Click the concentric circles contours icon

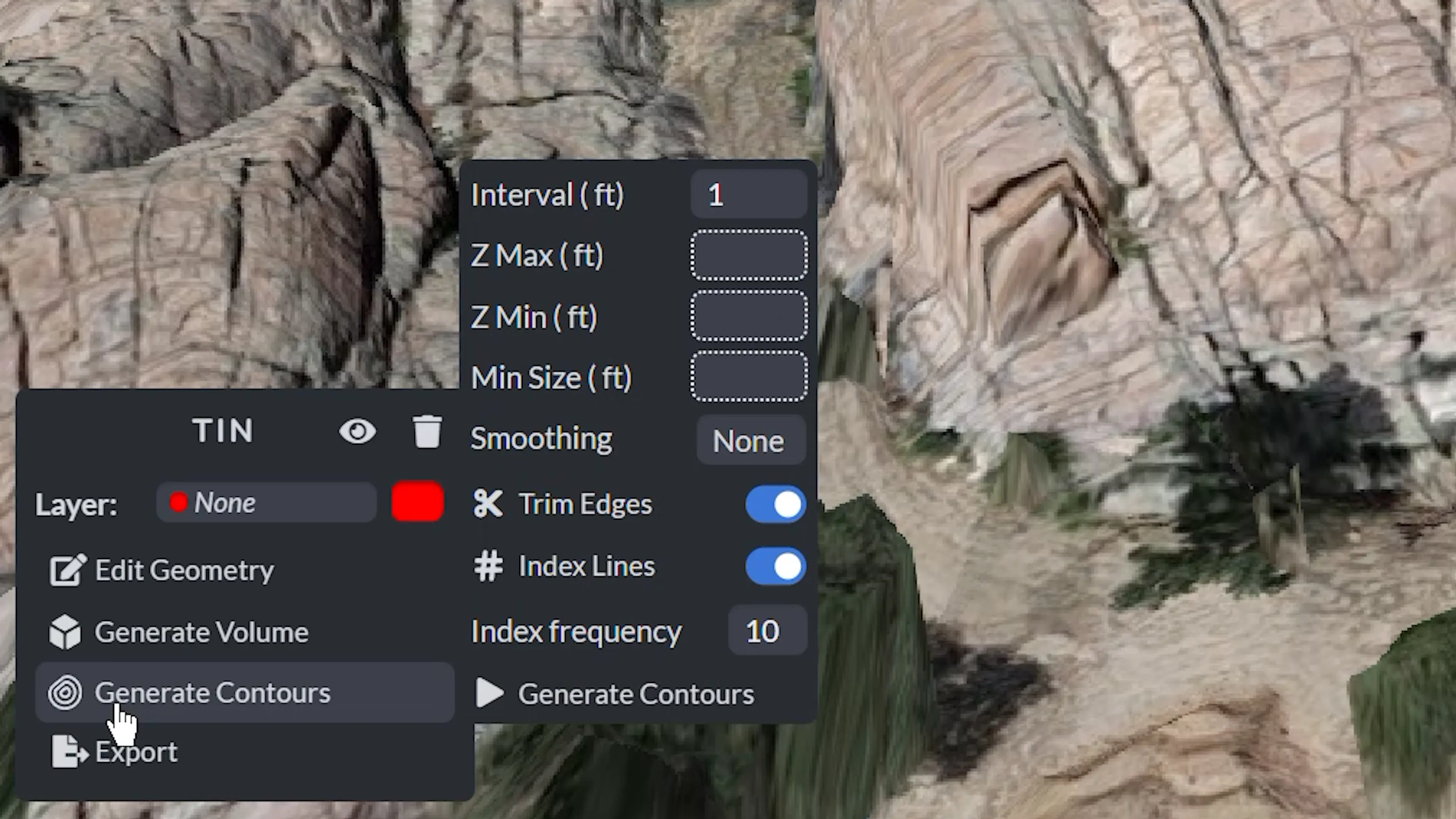click(65, 693)
